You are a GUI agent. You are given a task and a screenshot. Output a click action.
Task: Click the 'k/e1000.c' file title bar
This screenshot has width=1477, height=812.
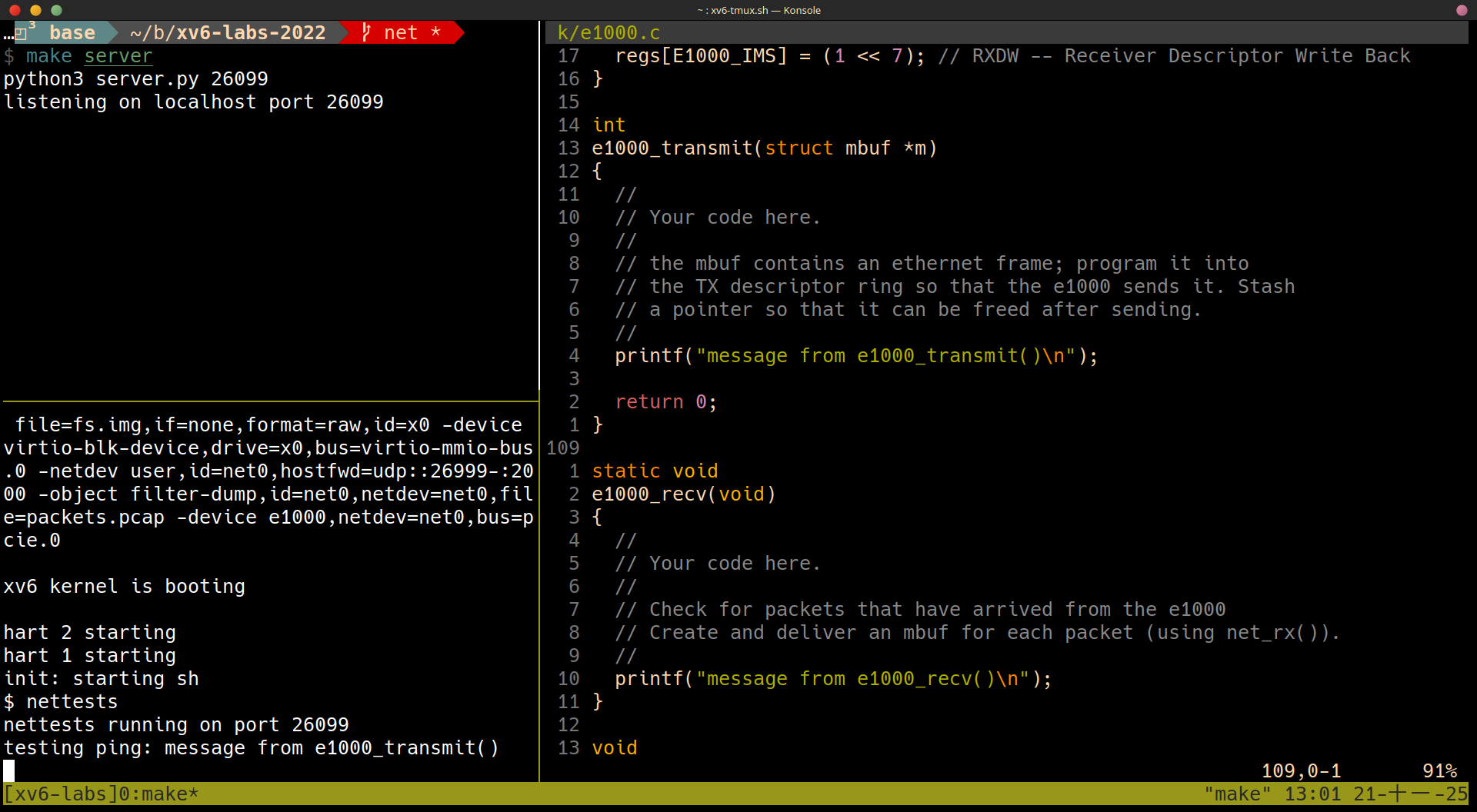[x=608, y=33]
